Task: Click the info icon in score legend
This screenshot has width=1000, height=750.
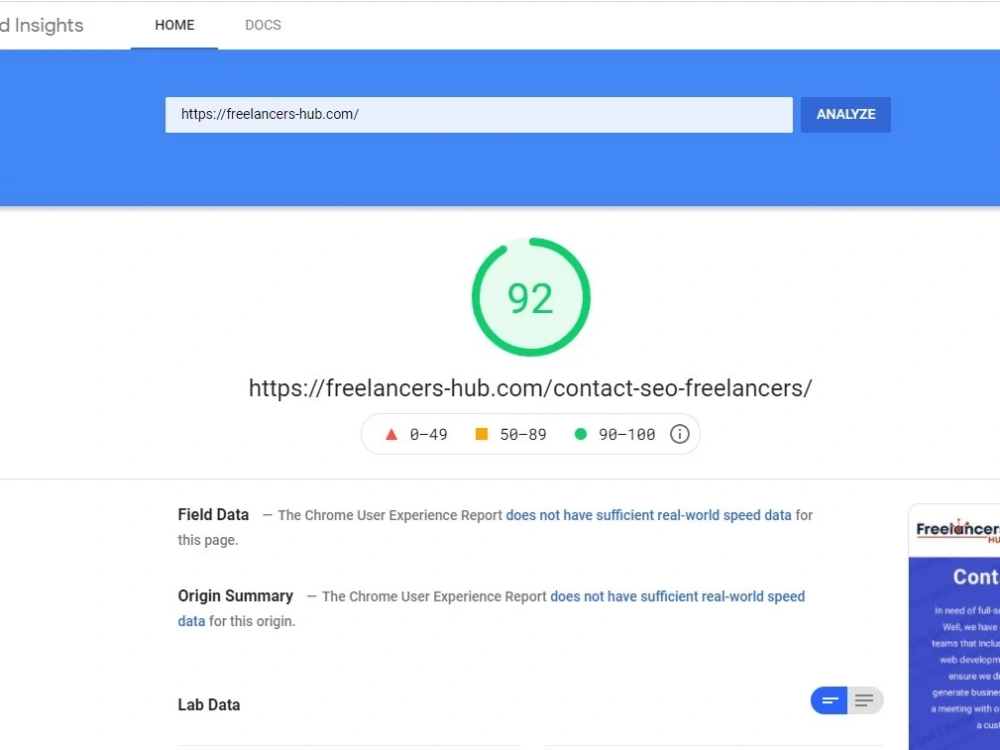Action: pyautogui.click(x=679, y=434)
